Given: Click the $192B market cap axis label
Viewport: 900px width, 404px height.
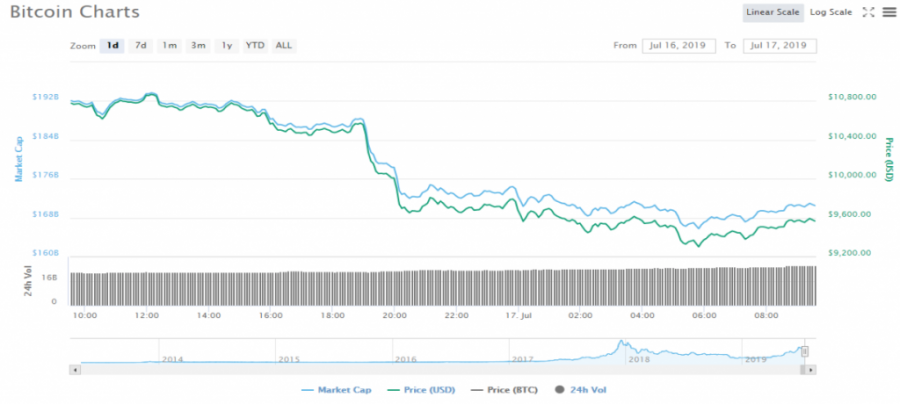Looking at the screenshot, I should [x=45, y=97].
